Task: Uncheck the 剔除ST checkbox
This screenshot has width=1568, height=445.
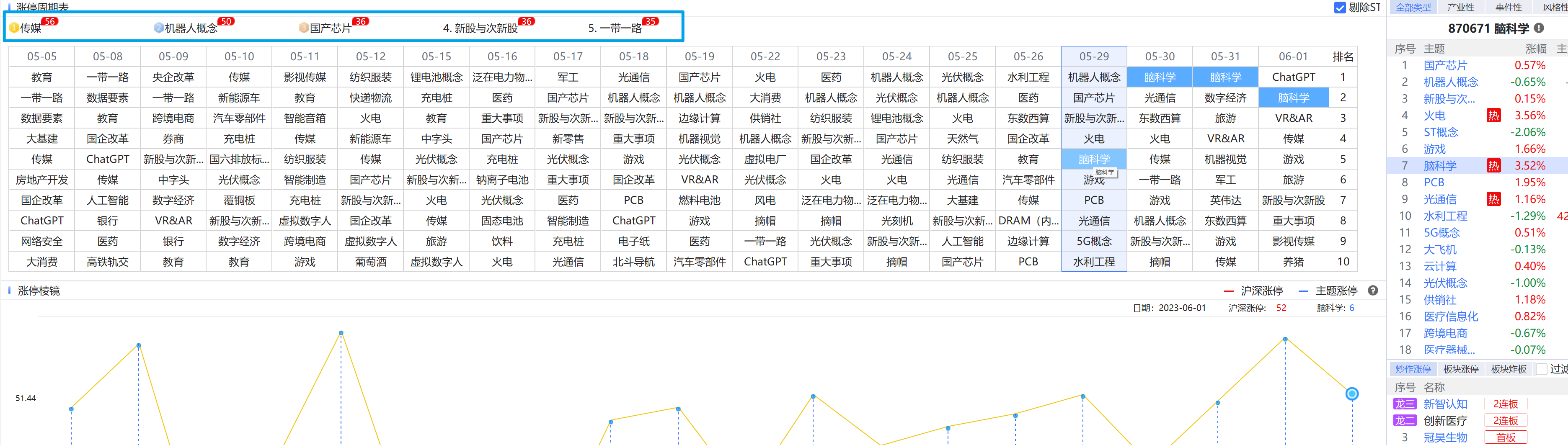Action: coord(1339,7)
